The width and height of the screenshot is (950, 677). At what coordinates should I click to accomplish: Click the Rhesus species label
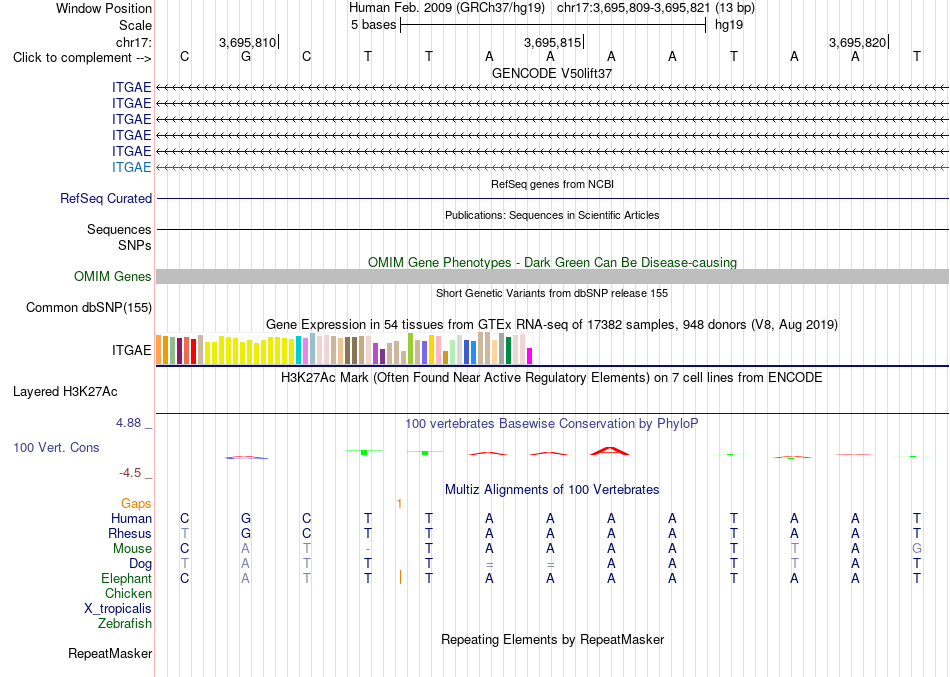[130, 533]
